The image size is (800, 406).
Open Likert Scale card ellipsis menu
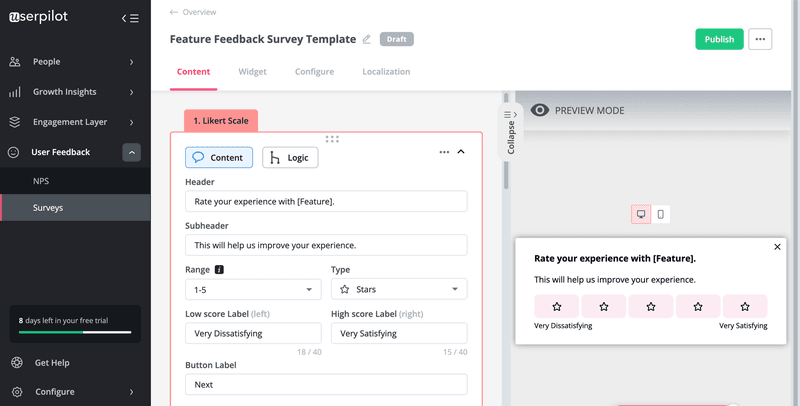444,152
